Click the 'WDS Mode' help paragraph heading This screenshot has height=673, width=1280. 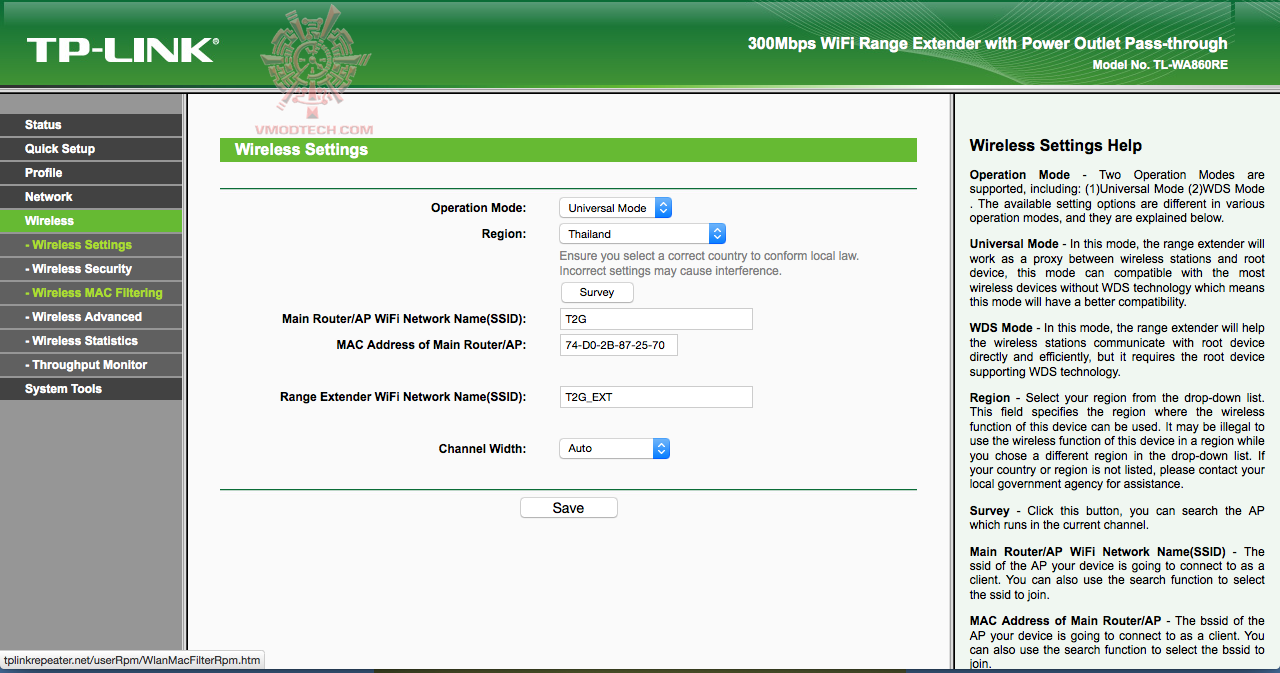[x=1001, y=328]
